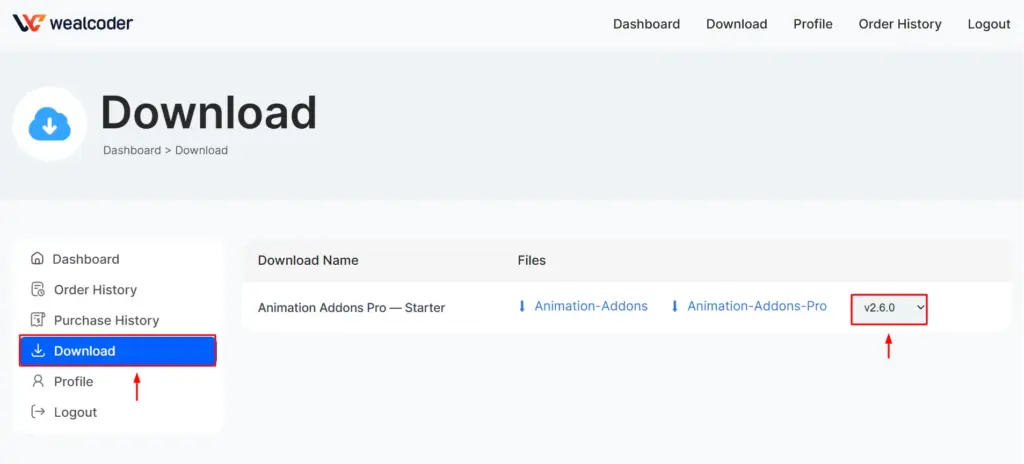
Task: Go to Download in the top navigation
Action: click(736, 24)
